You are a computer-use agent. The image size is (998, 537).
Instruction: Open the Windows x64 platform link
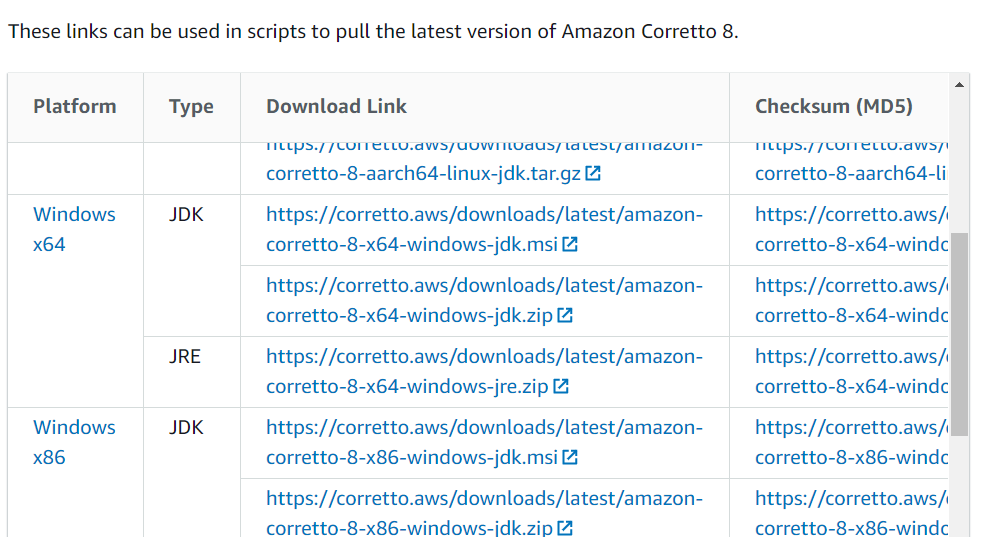pyautogui.click(x=73, y=229)
